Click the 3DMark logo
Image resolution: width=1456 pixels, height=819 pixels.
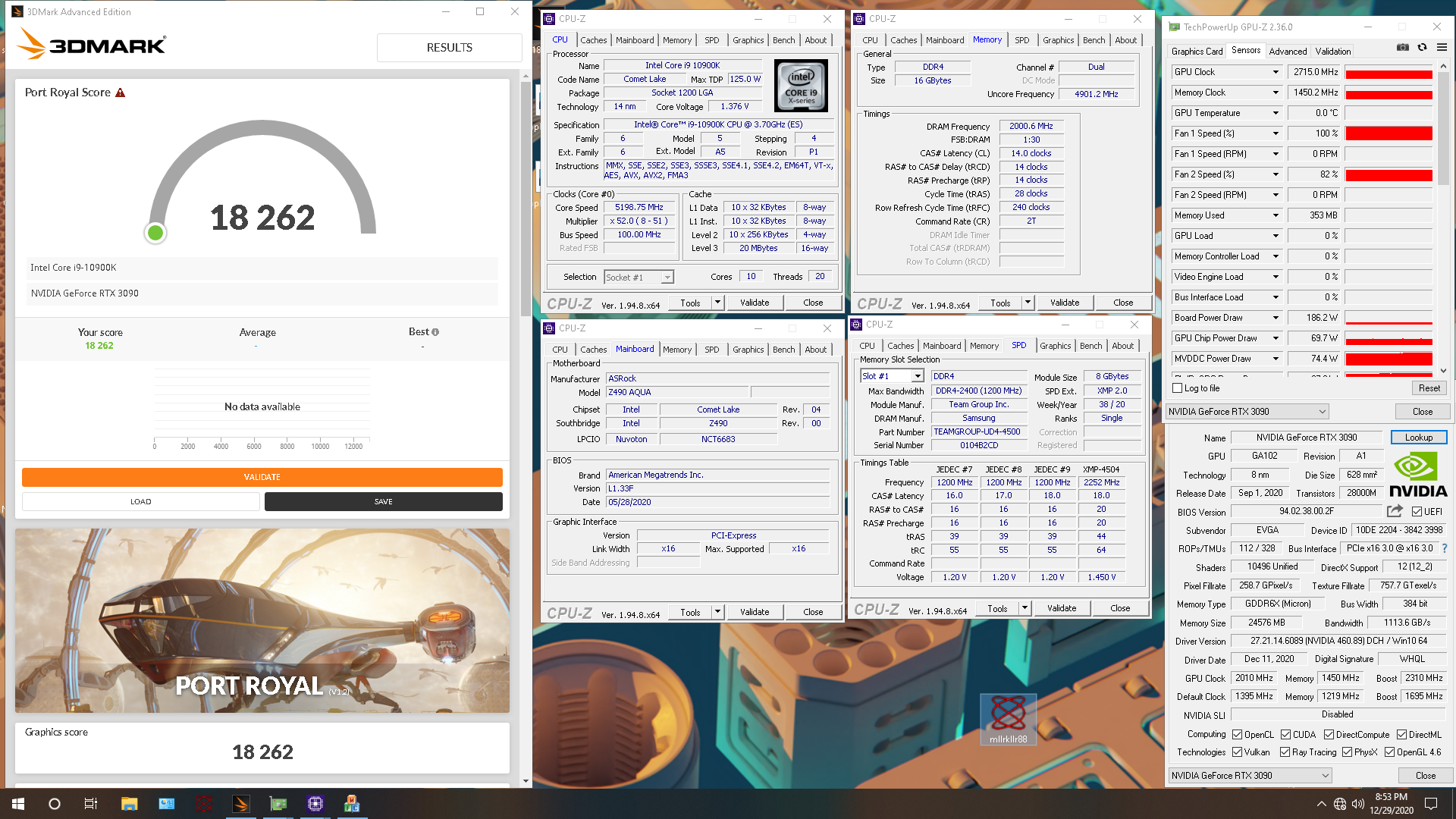click(x=92, y=45)
